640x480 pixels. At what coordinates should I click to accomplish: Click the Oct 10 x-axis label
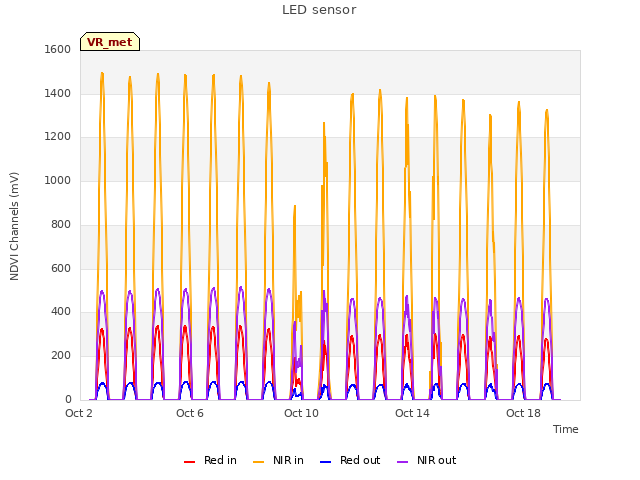click(301, 413)
